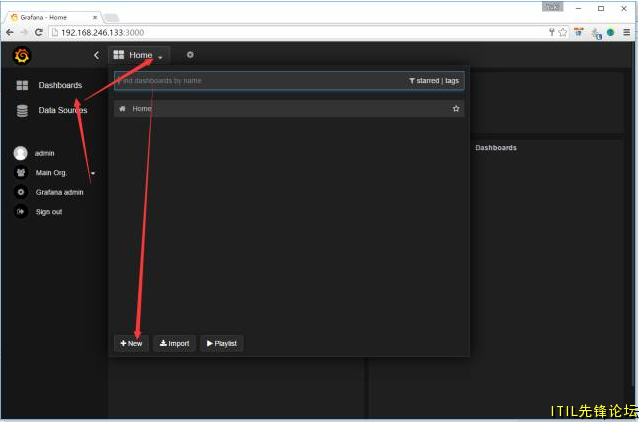The height and width of the screenshot is (423, 639).
Task: Close the Grafana - Home tab
Action: [x=95, y=17]
